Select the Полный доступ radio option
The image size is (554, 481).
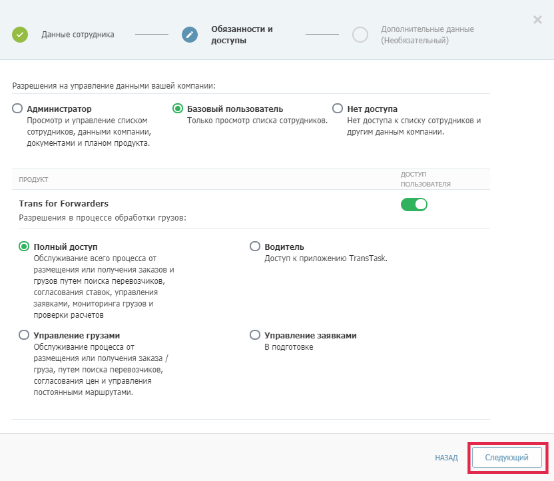click(24, 246)
